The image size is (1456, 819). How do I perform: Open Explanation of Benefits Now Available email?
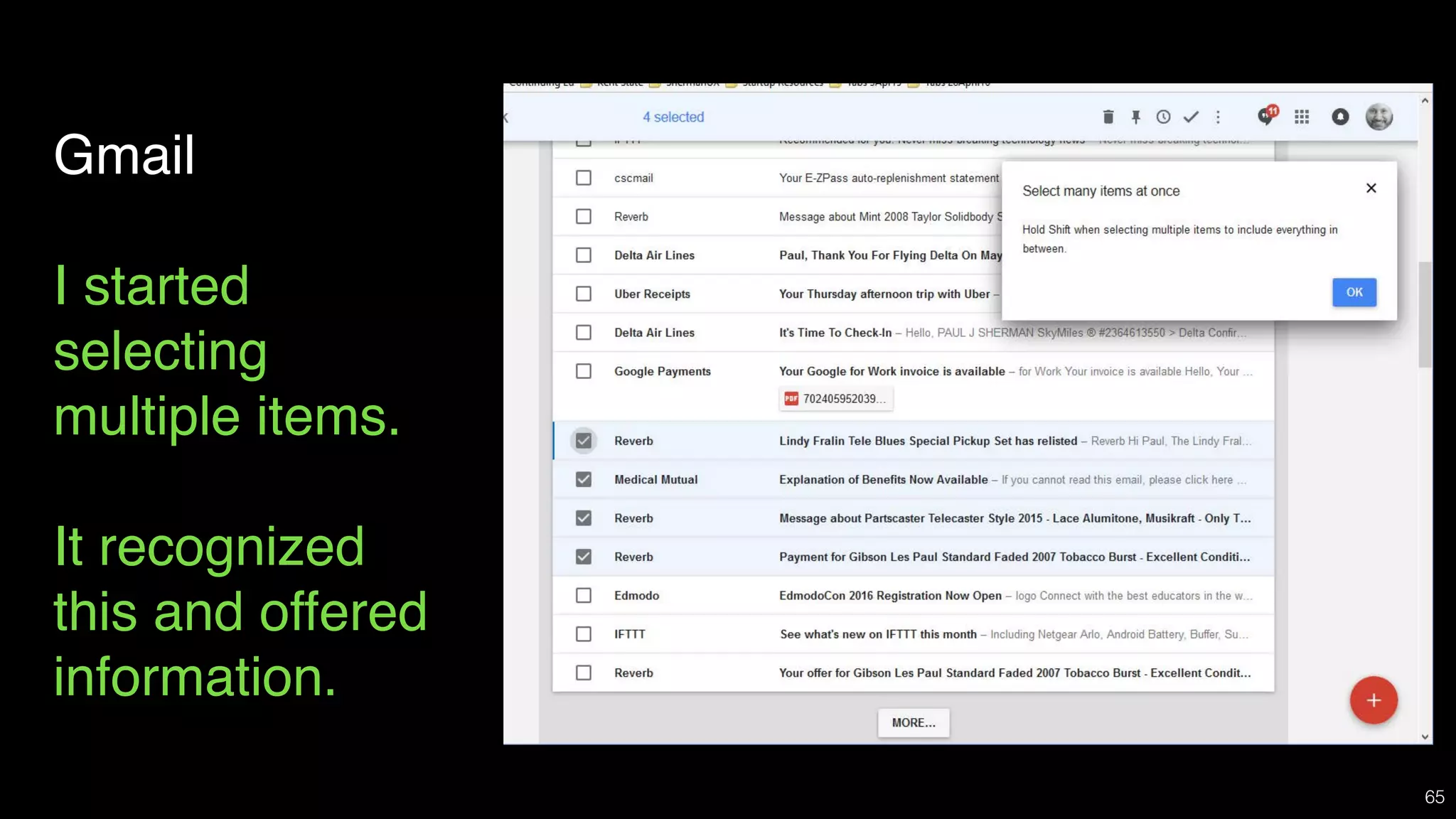pos(913,480)
